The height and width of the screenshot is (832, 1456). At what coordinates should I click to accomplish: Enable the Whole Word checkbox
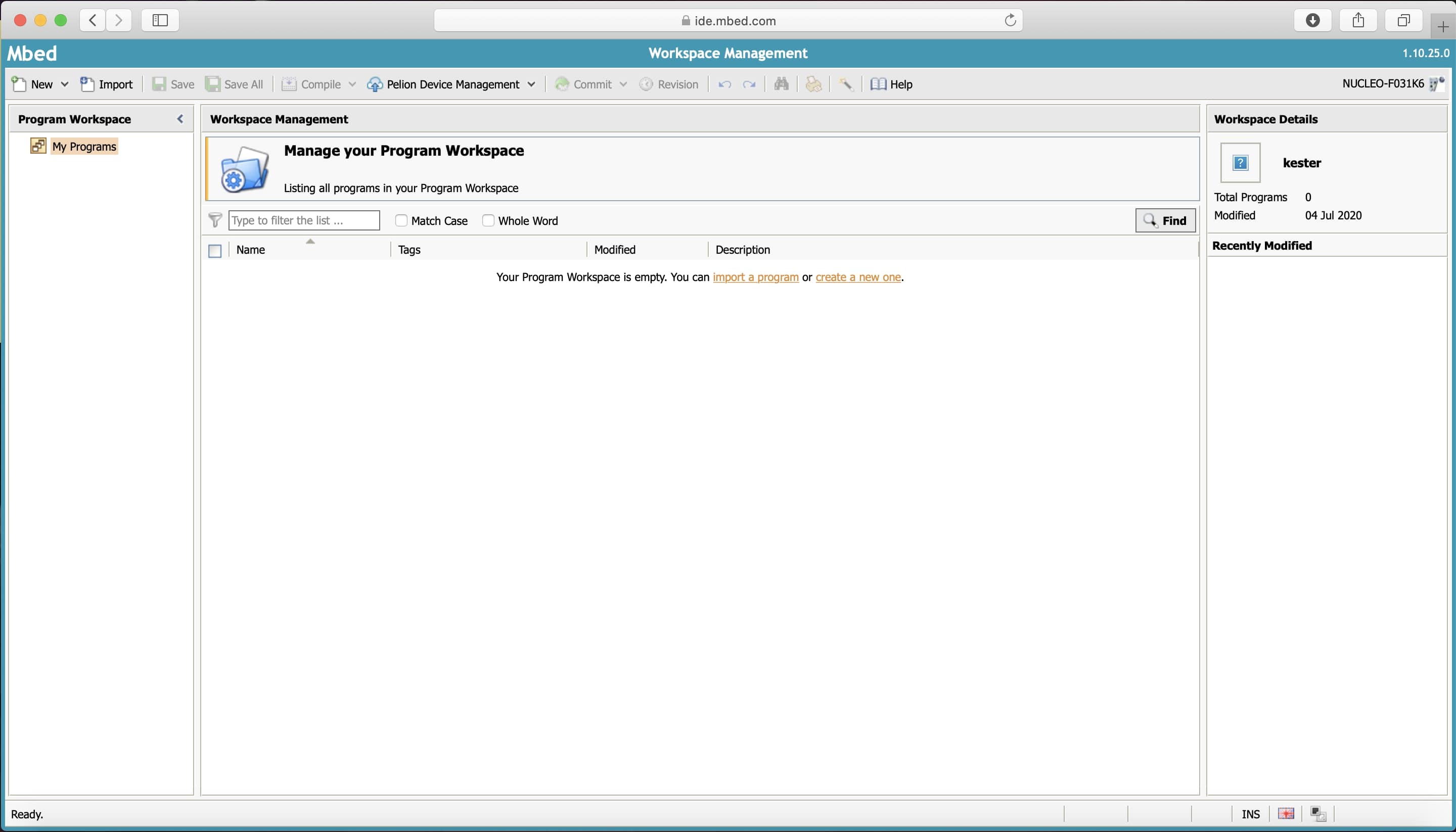pyautogui.click(x=488, y=220)
